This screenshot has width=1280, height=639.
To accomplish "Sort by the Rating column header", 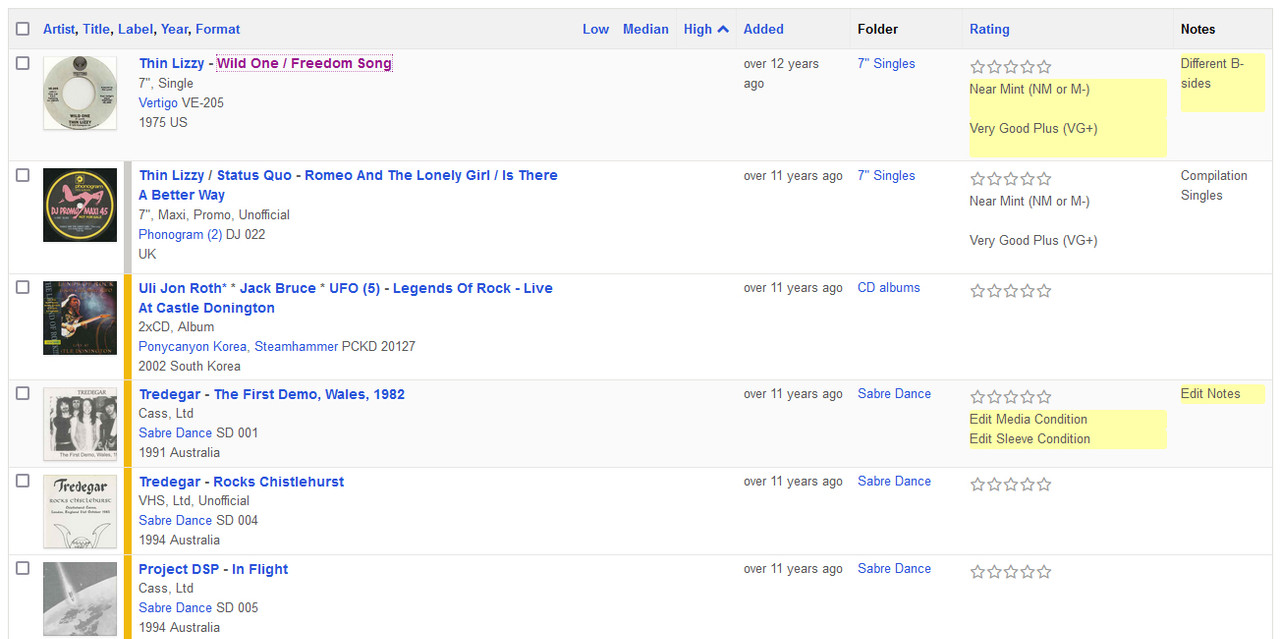I will pos(990,29).
